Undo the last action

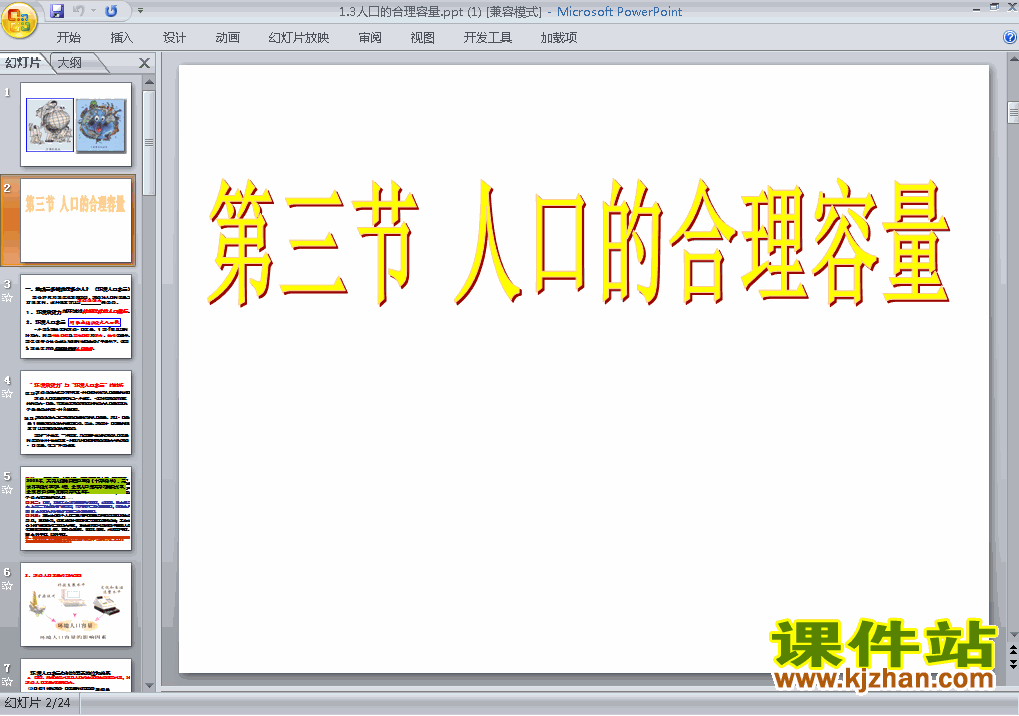pyautogui.click(x=79, y=11)
